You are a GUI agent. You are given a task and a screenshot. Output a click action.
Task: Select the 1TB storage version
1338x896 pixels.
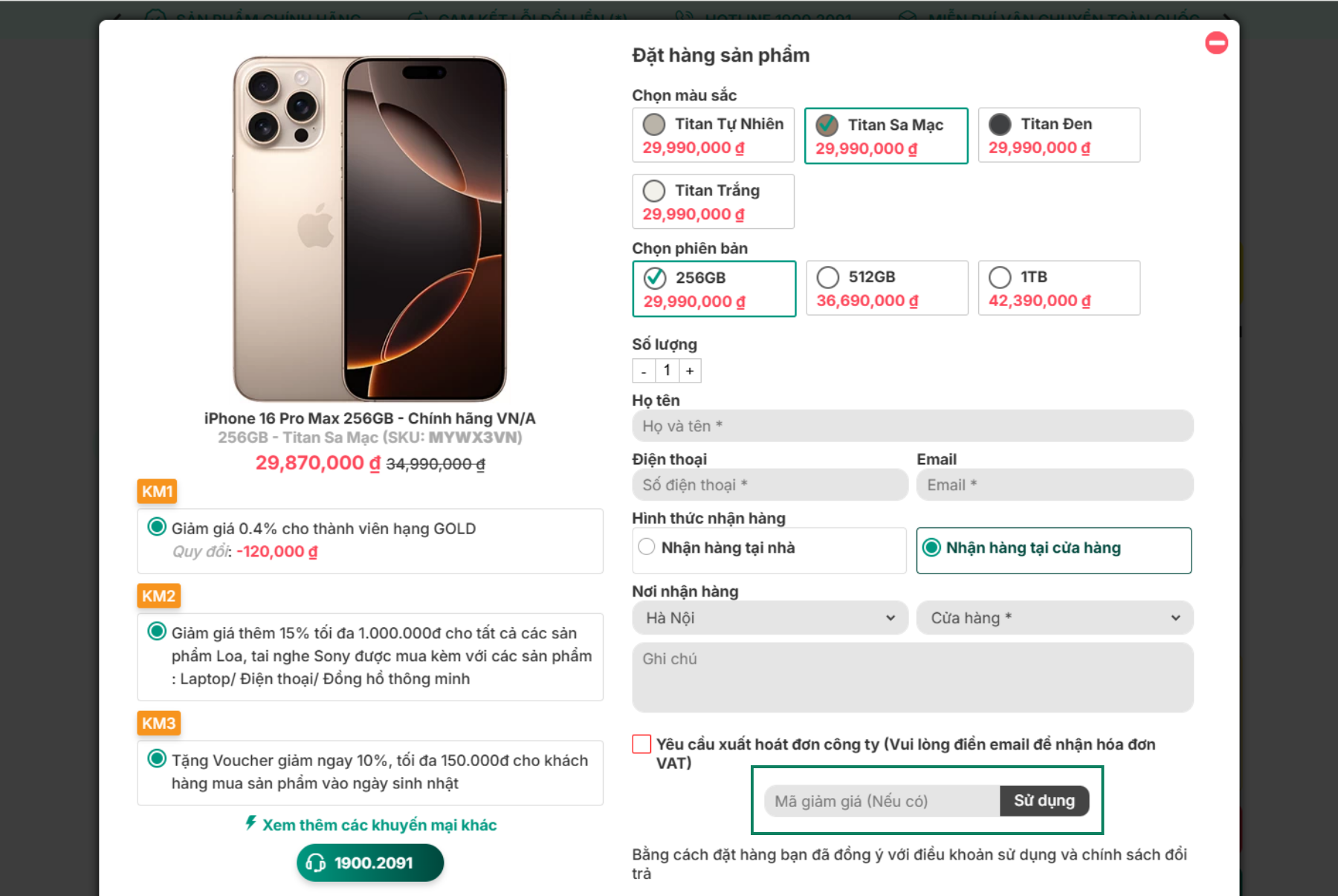(x=1059, y=288)
